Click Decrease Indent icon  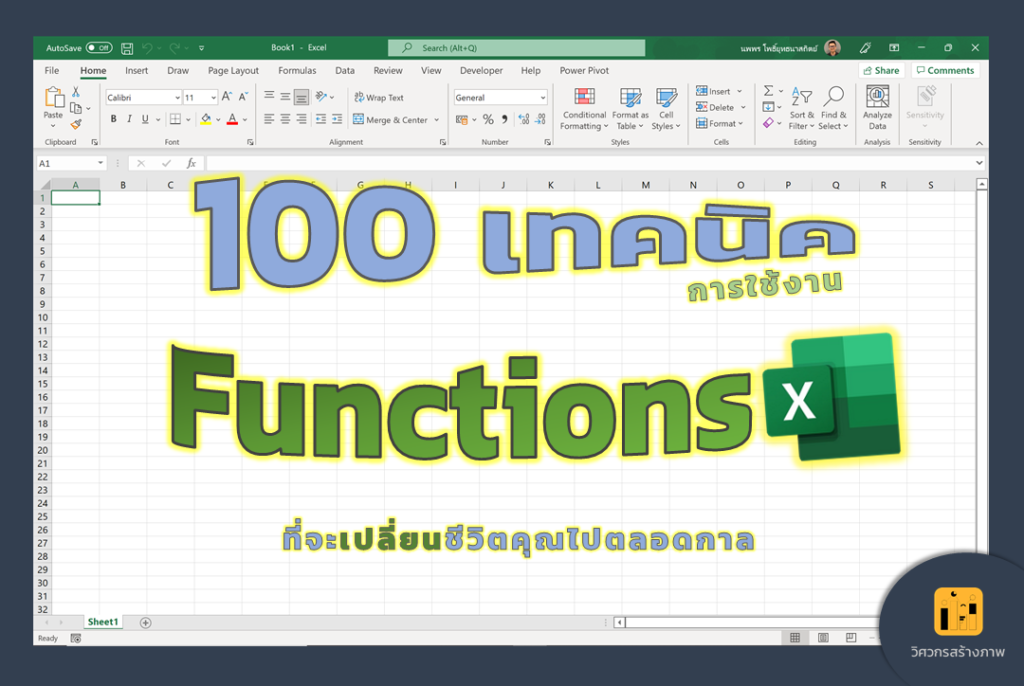tap(321, 119)
